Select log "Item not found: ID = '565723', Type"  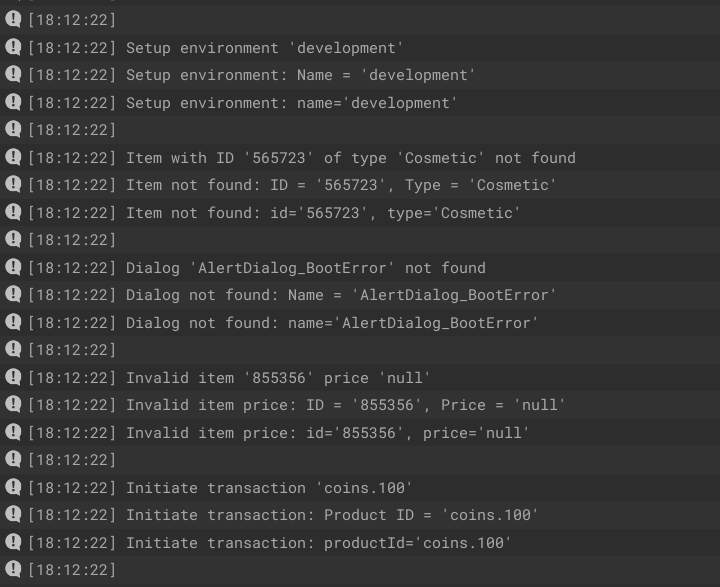[360, 185]
